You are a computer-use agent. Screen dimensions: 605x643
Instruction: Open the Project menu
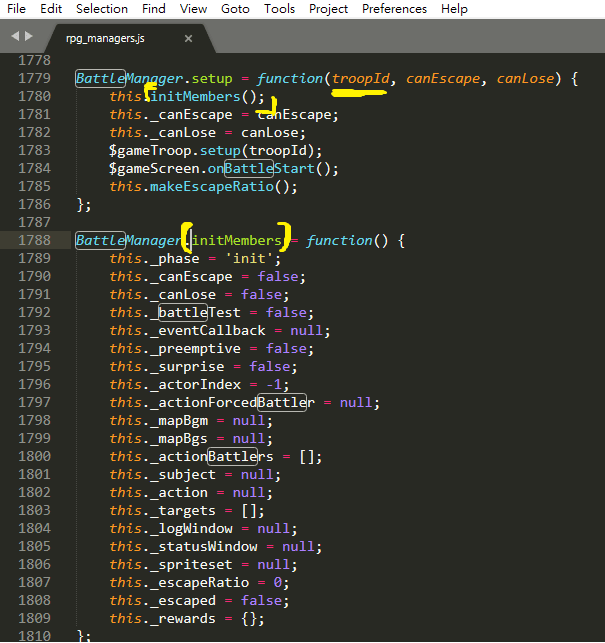[x=328, y=9]
